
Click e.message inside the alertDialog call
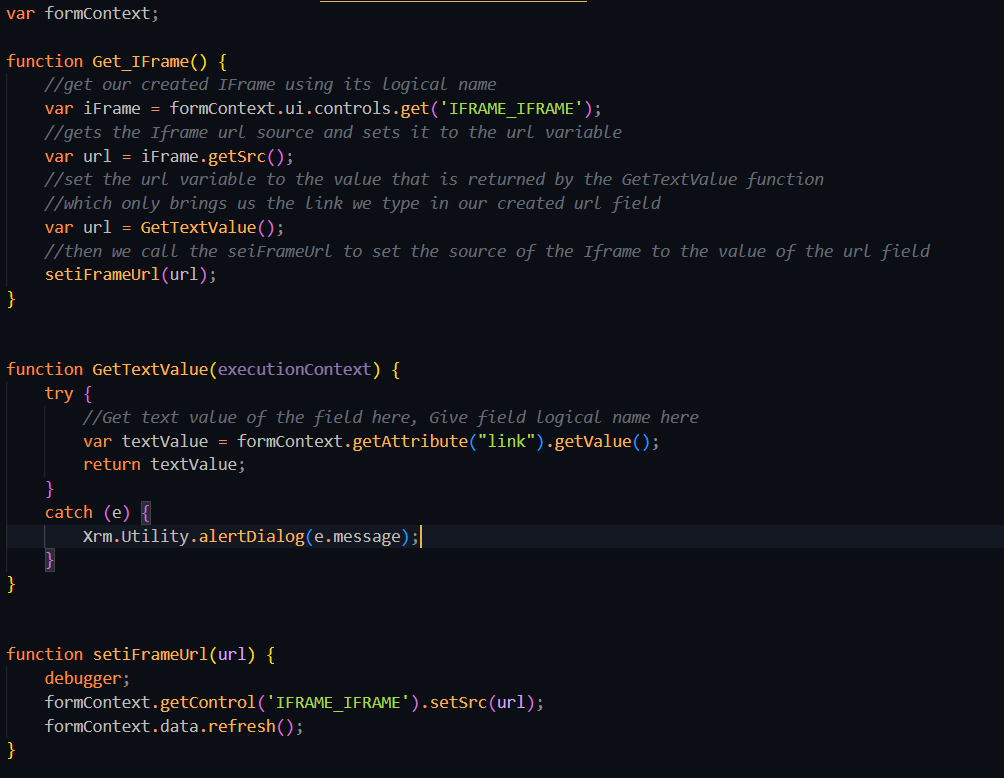pos(357,536)
